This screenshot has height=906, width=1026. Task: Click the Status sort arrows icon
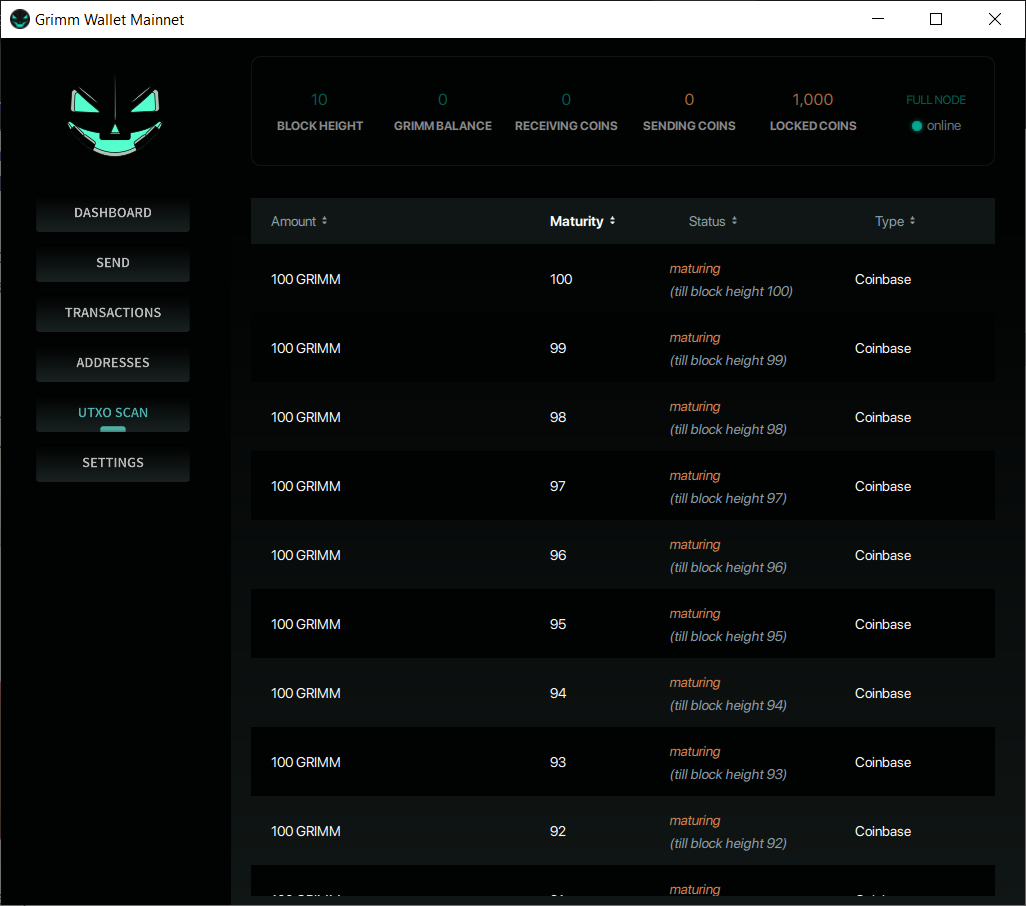734,221
